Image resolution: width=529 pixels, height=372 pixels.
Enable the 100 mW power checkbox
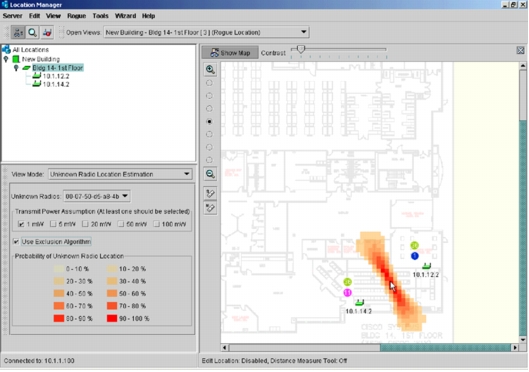[x=156, y=224]
